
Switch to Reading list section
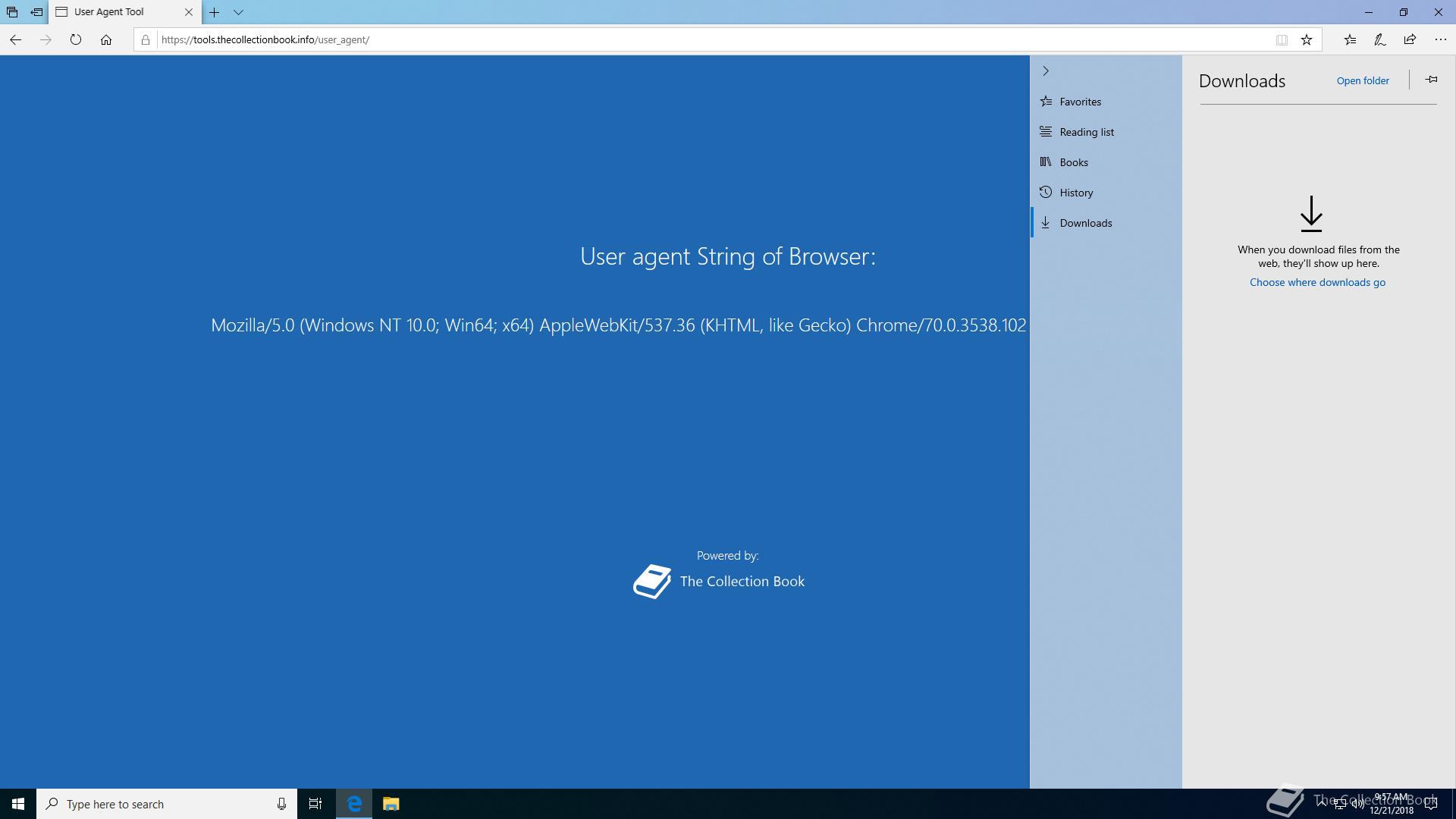tap(1086, 132)
